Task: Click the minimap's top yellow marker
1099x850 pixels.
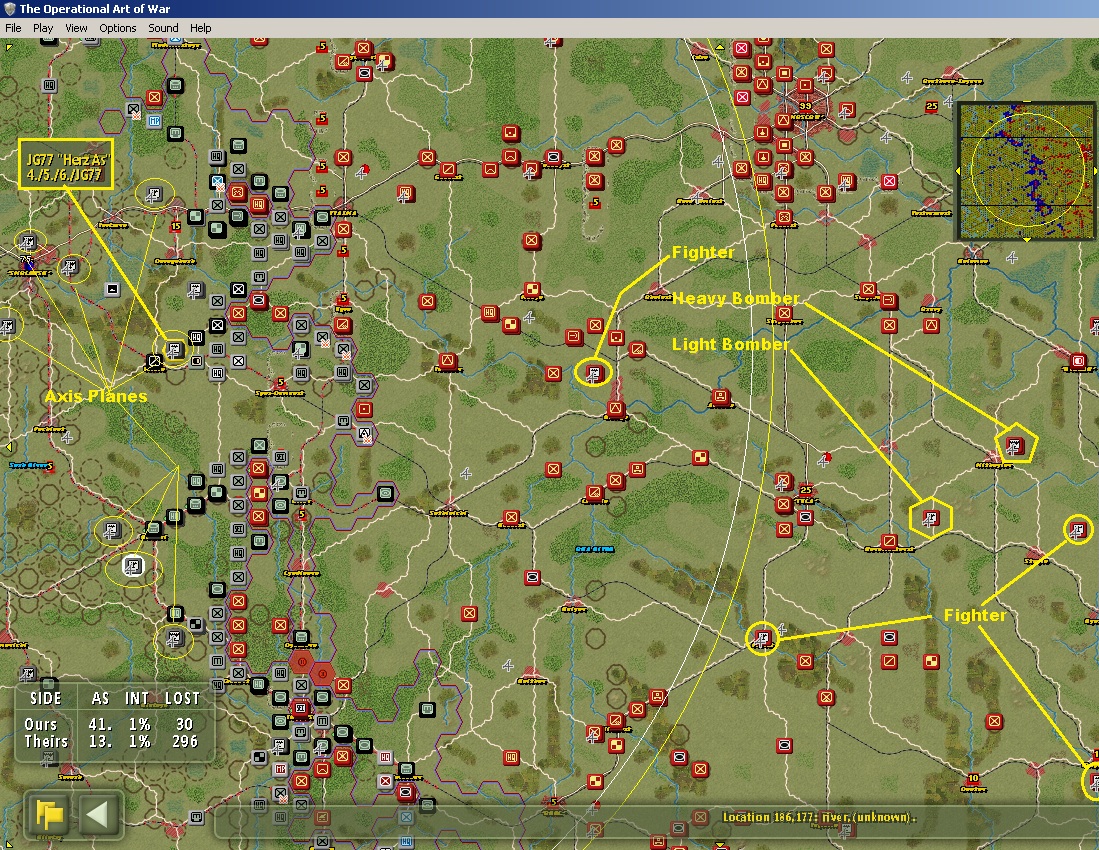Action: click(1027, 104)
